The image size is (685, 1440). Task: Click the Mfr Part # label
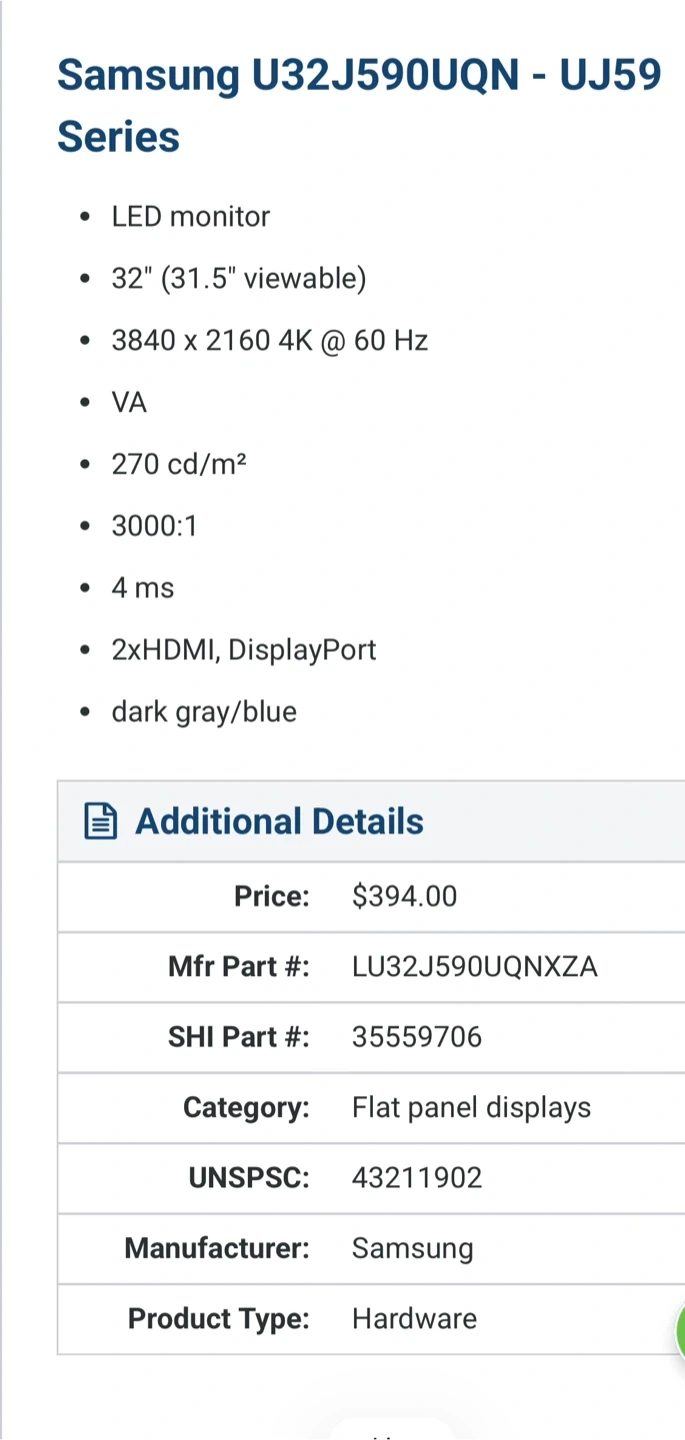coord(238,967)
